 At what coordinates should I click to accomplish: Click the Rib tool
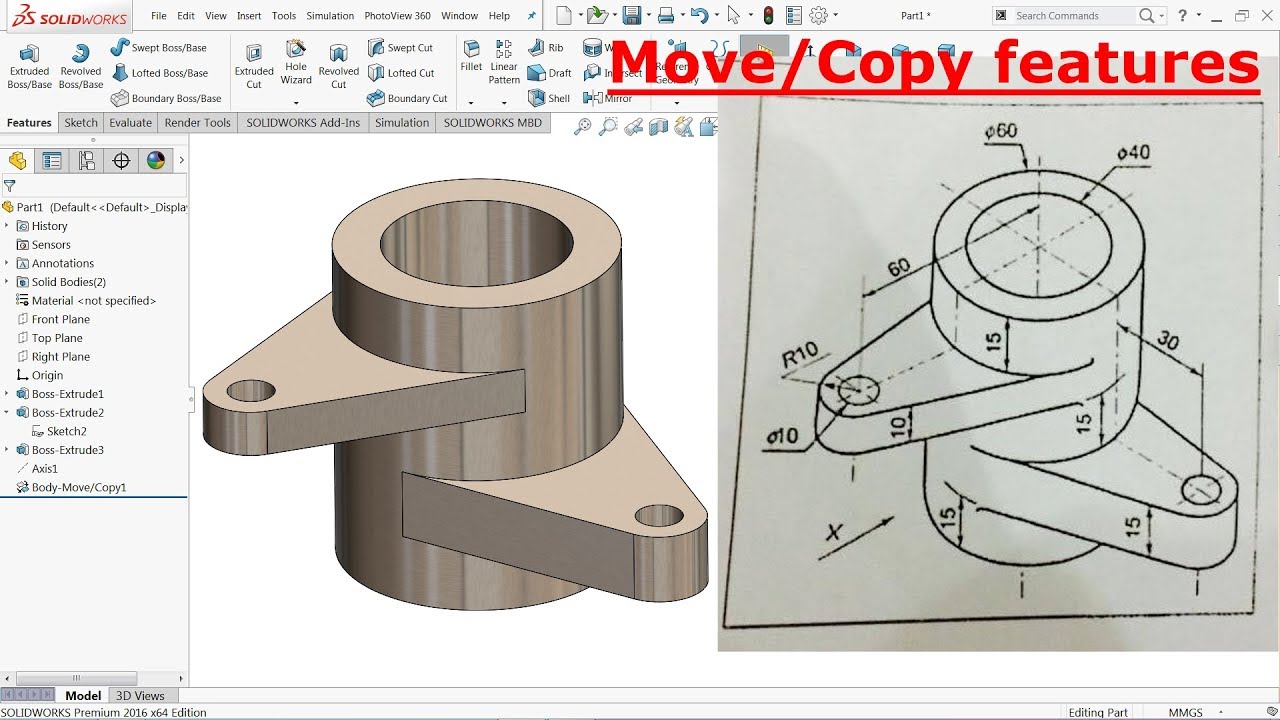546,47
